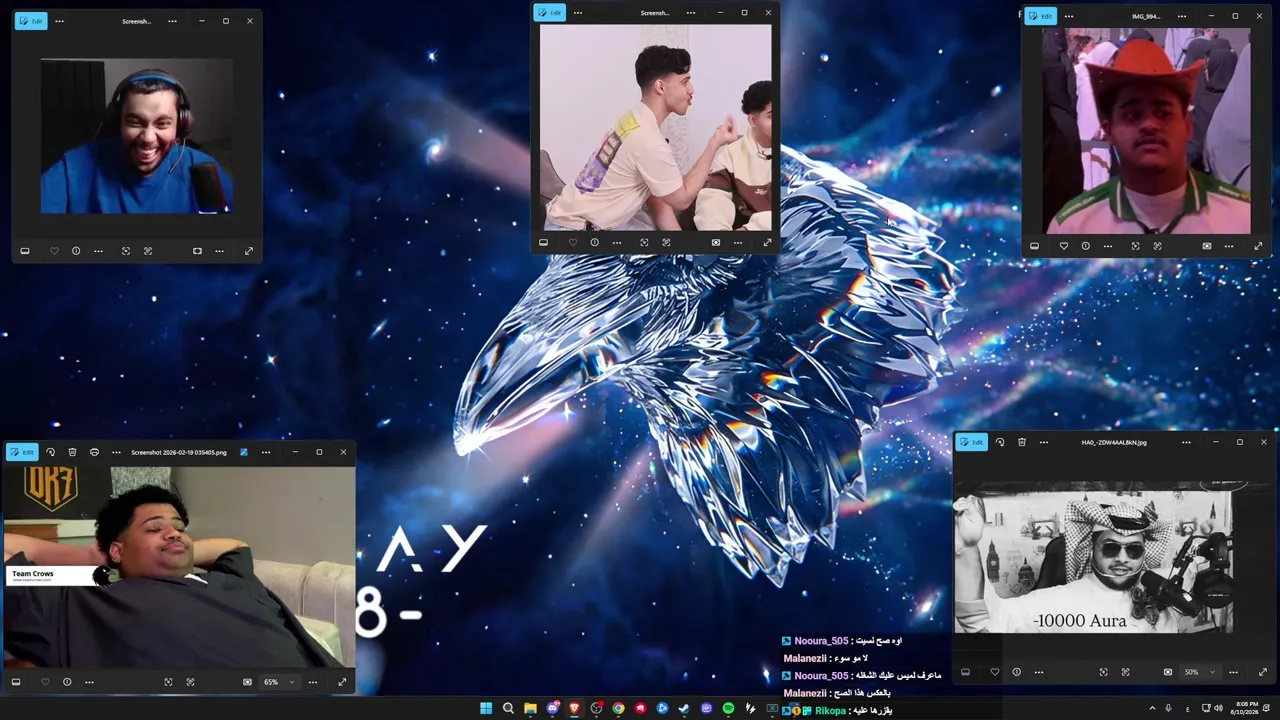1280x720 pixels.
Task: Show file info in the top-left headphones photo window
Action: pyautogui.click(x=76, y=251)
